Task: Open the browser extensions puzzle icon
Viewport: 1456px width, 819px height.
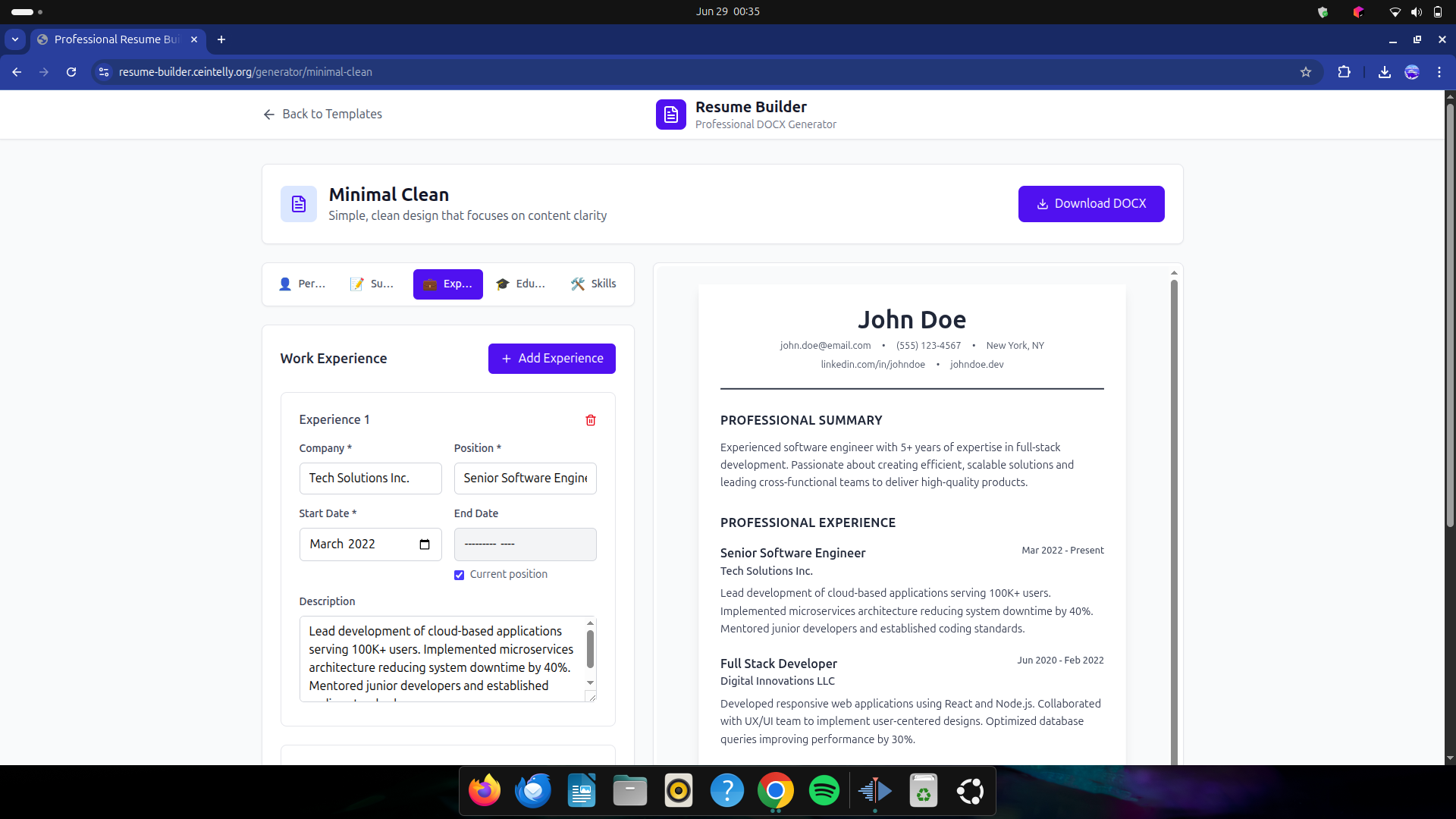Action: (1344, 72)
